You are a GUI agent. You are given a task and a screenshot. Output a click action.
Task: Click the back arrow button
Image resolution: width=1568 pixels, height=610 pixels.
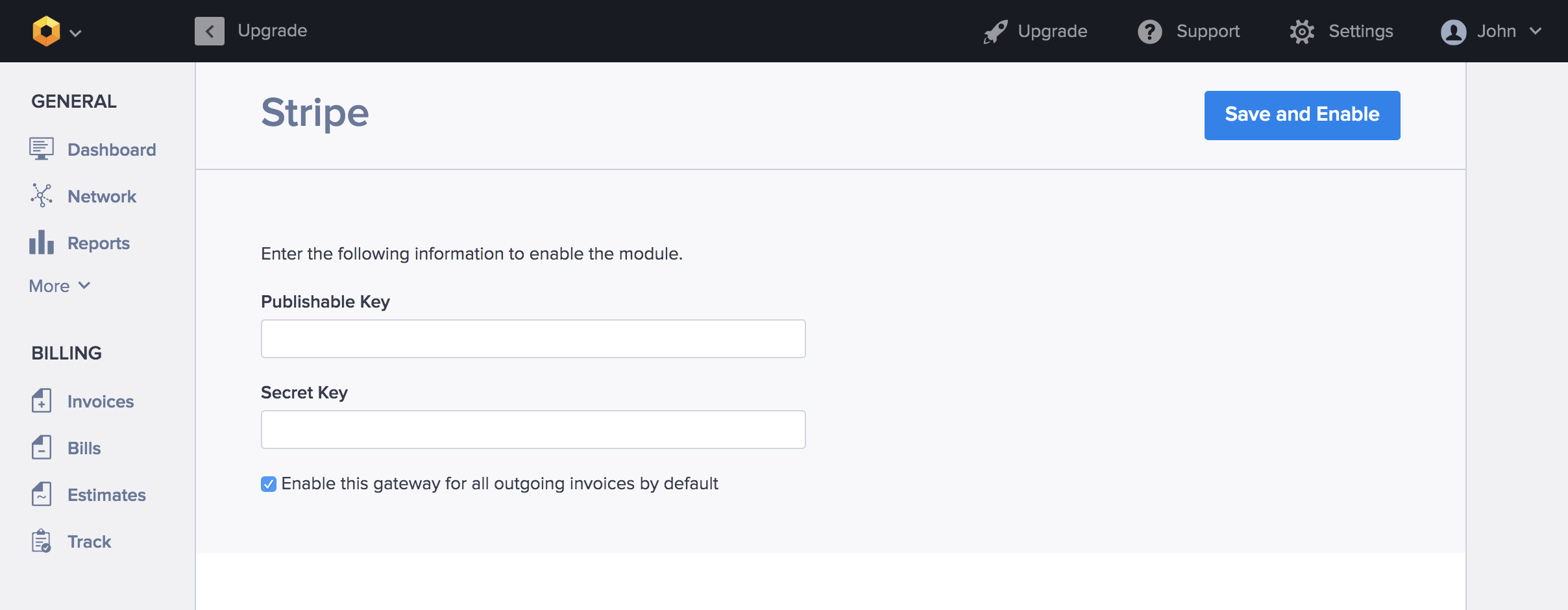[210, 31]
